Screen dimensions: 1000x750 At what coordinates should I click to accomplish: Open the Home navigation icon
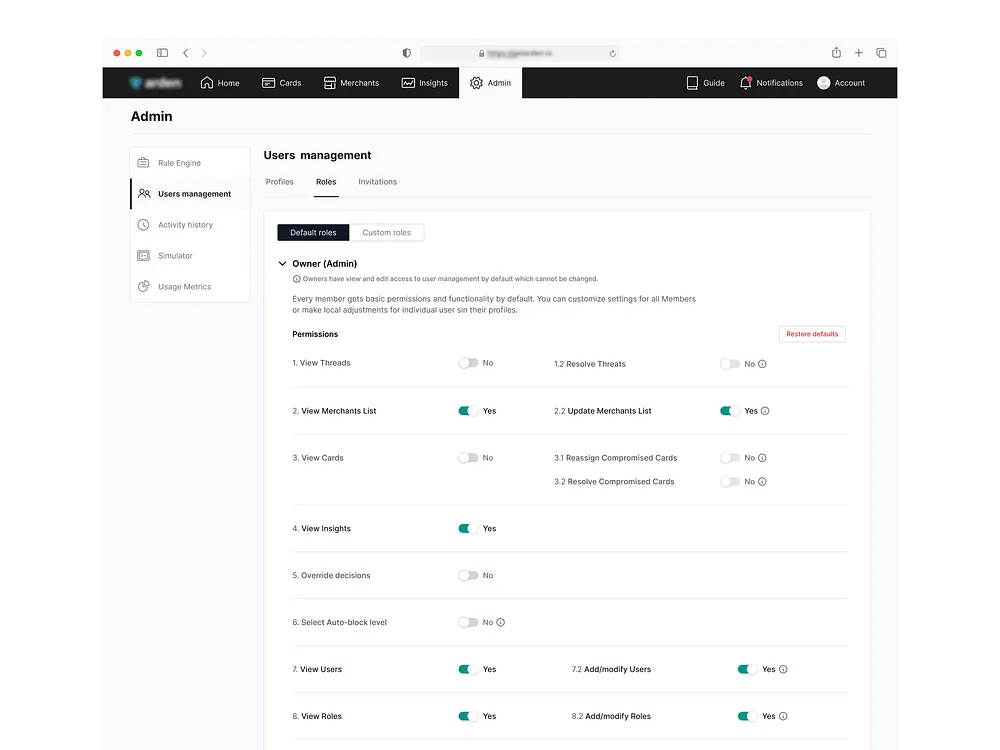click(205, 83)
